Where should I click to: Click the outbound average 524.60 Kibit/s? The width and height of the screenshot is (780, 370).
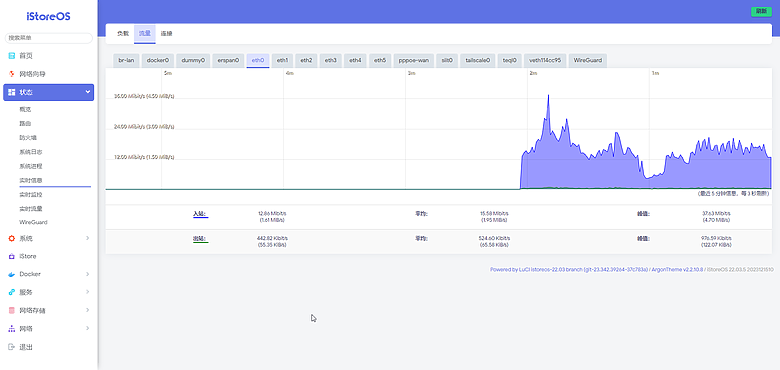pyautogui.click(x=493, y=238)
